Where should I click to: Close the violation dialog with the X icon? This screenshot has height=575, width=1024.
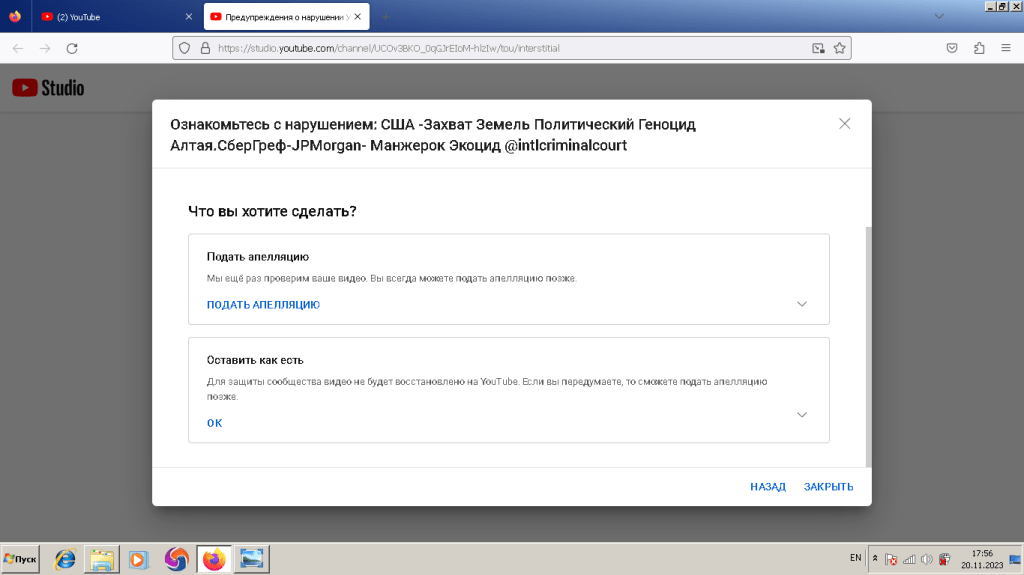coord(844,124)
